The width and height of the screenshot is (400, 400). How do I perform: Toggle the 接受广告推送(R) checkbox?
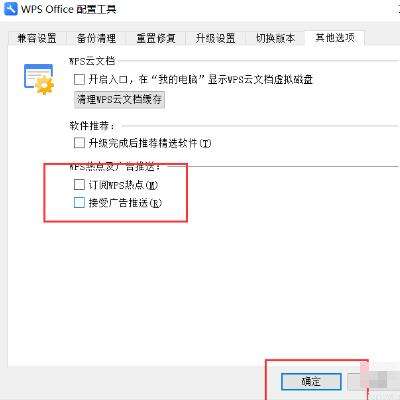(79, 202)
